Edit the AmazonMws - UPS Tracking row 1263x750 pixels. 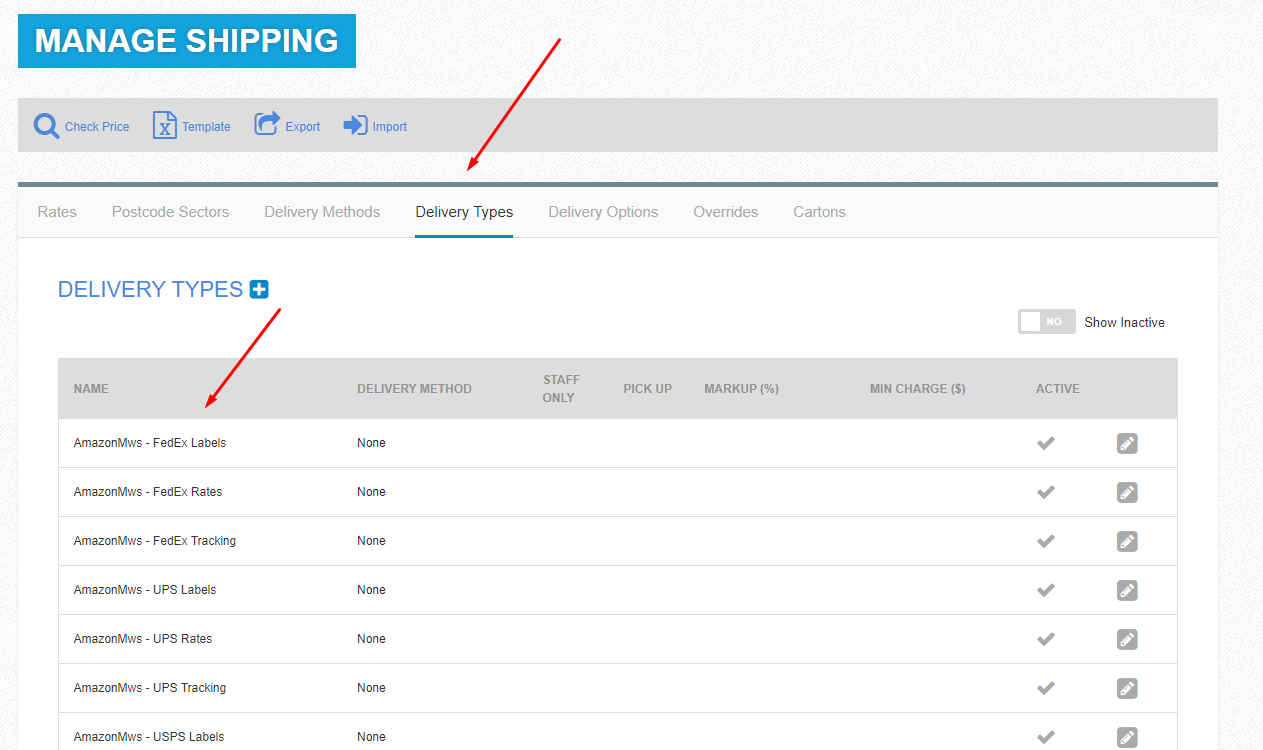(x=1127, y=688)
